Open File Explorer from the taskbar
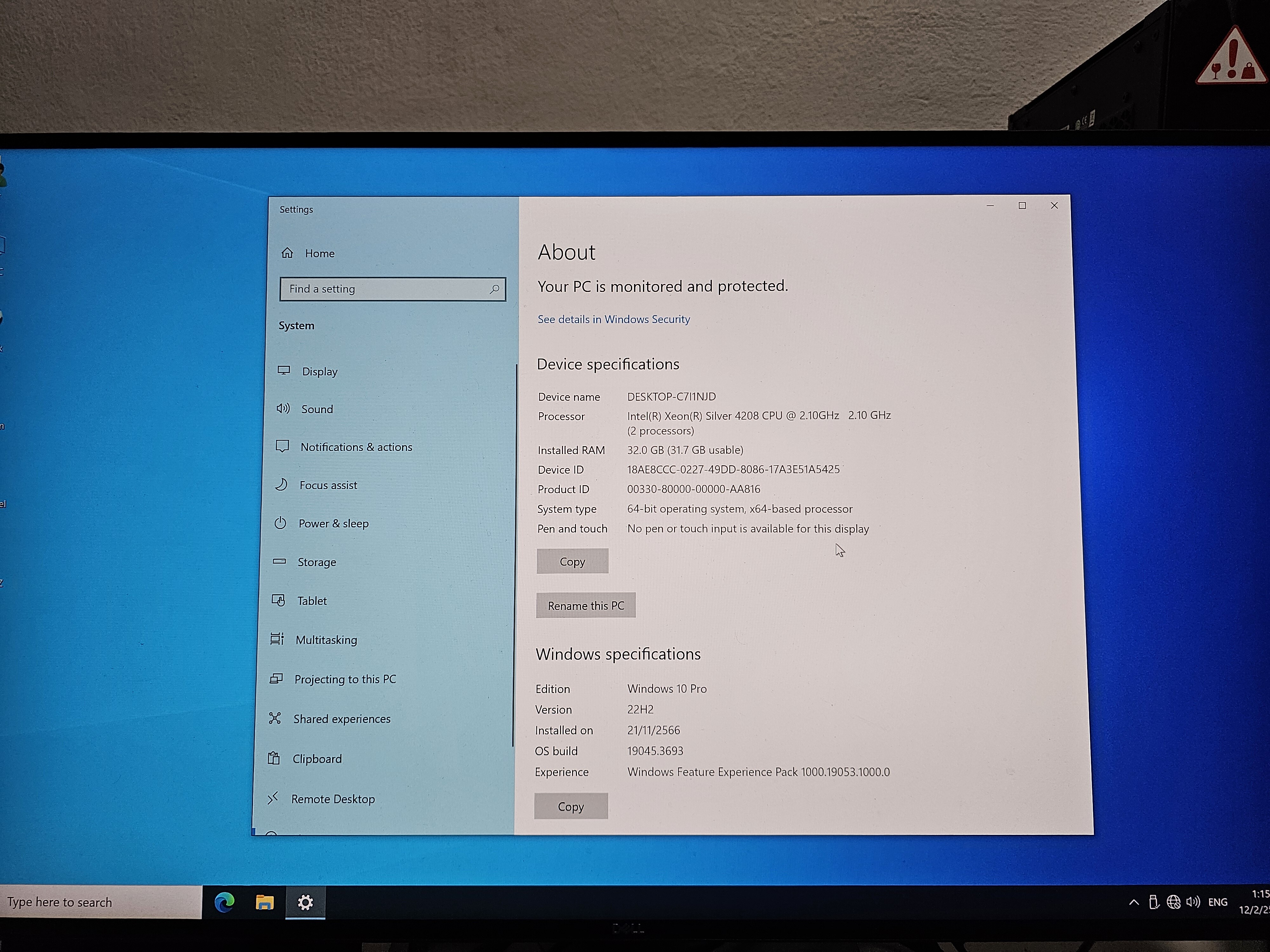 click(264, 902)
